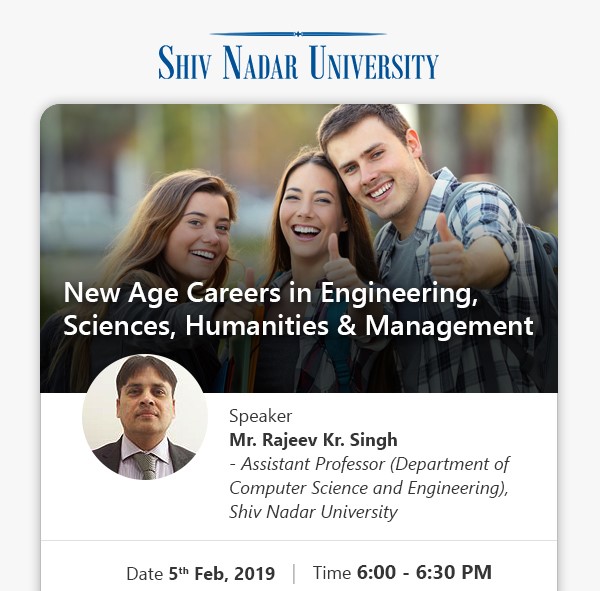Click the horizontal separator below speaker details

(x=299, y=541)
